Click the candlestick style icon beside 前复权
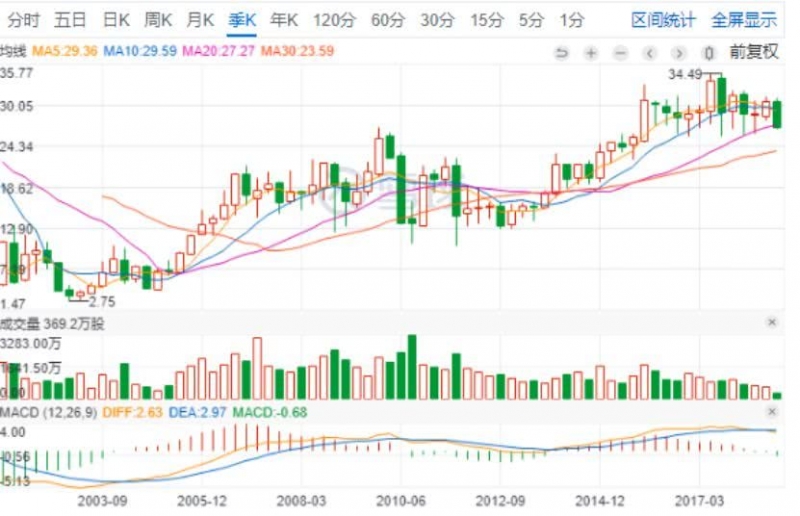The image size is (800, 516). (x=708, y=53)
